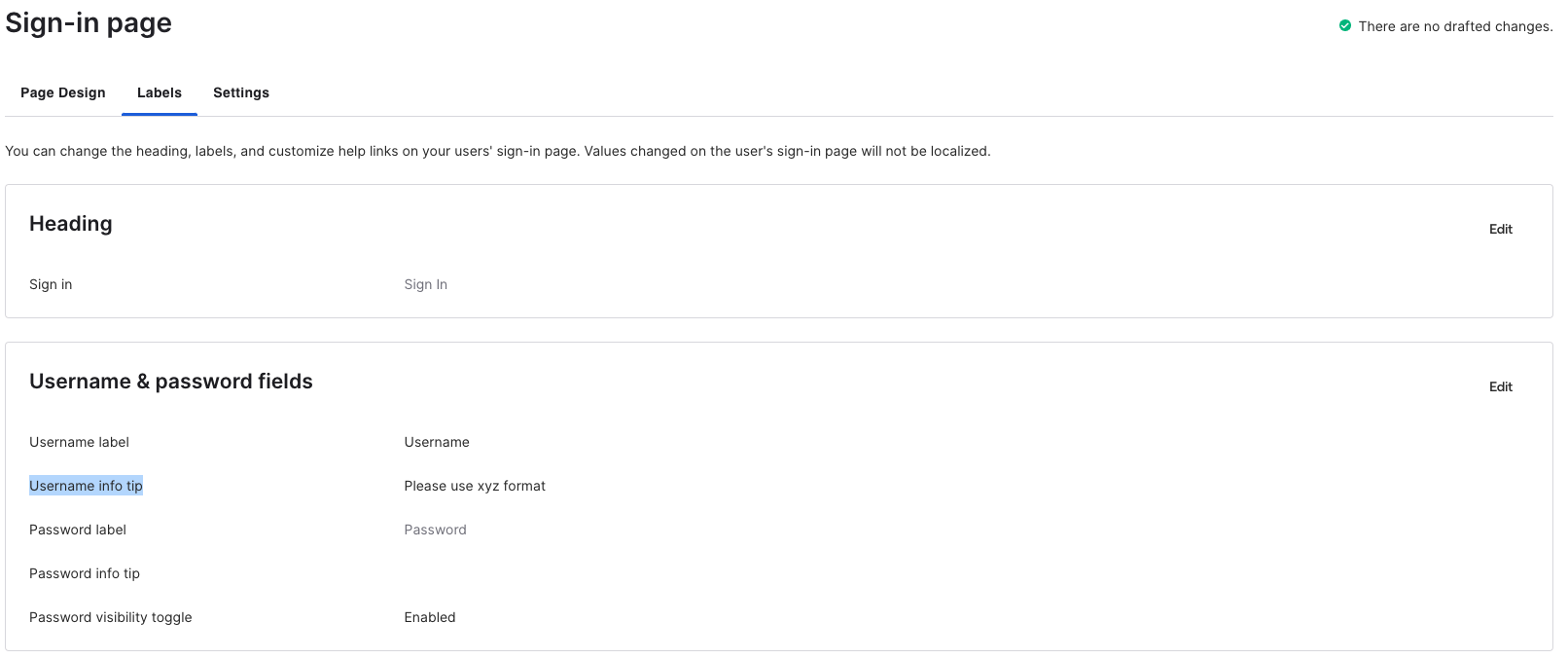The height and width of the screenshot is (659, 1568).
Task: Click the "Password info tip" row name
Action: tap(85, 573)
